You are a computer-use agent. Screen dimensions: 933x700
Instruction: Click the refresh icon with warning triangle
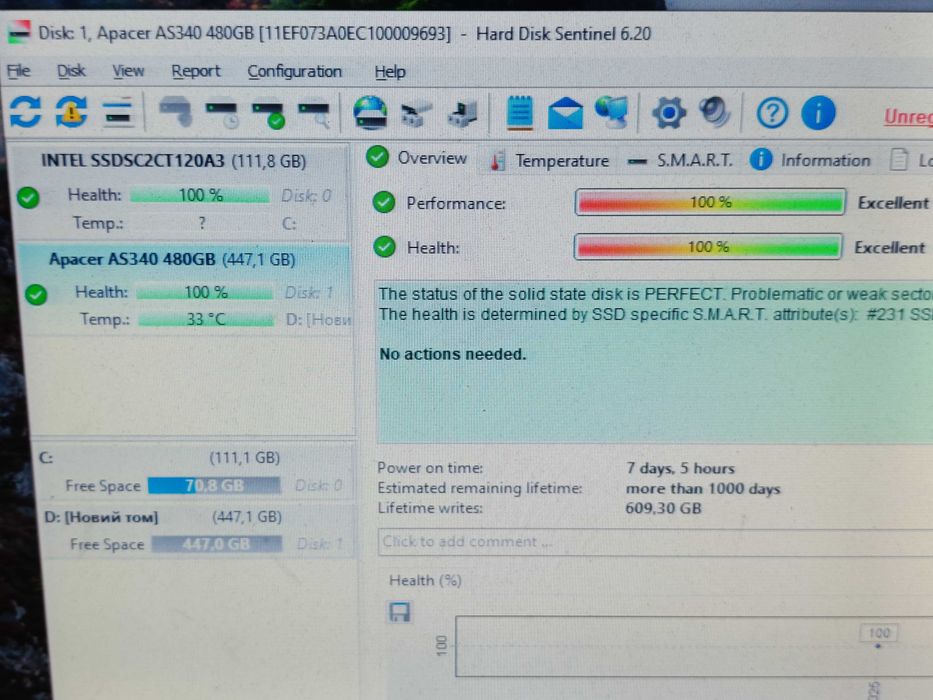tap(71, 112)
